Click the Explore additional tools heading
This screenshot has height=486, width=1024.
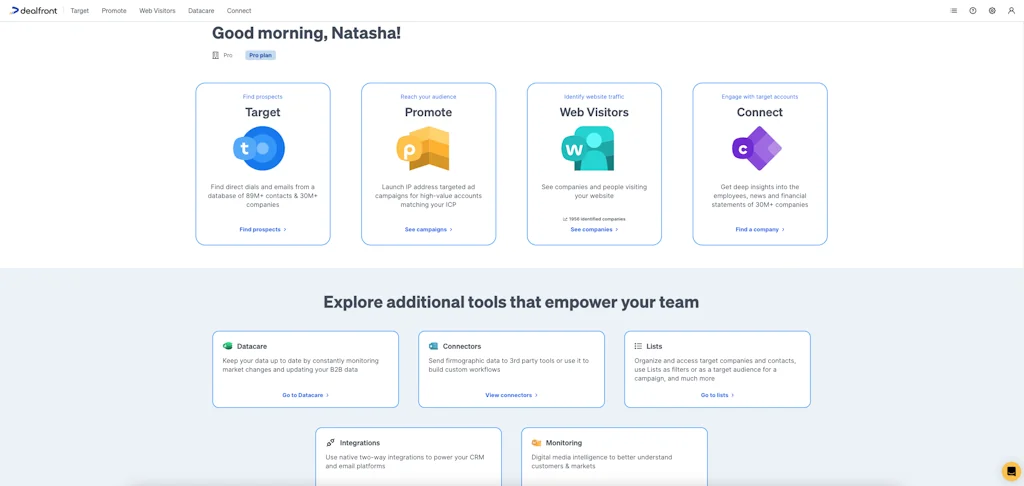[511, 302]
